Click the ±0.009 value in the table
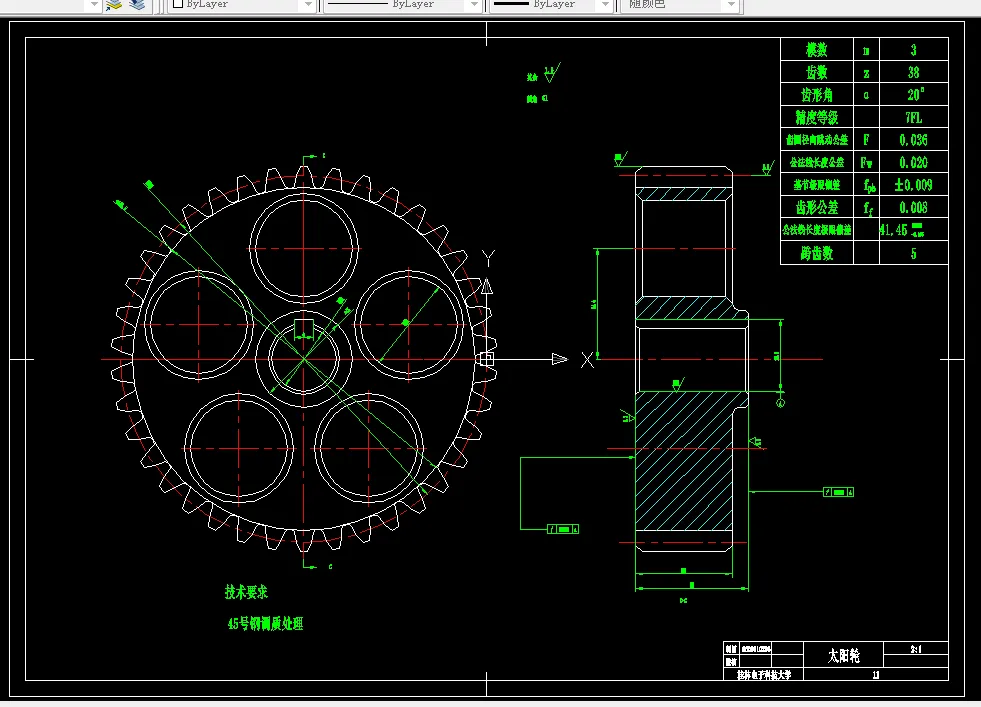 (x=913, y=185)
